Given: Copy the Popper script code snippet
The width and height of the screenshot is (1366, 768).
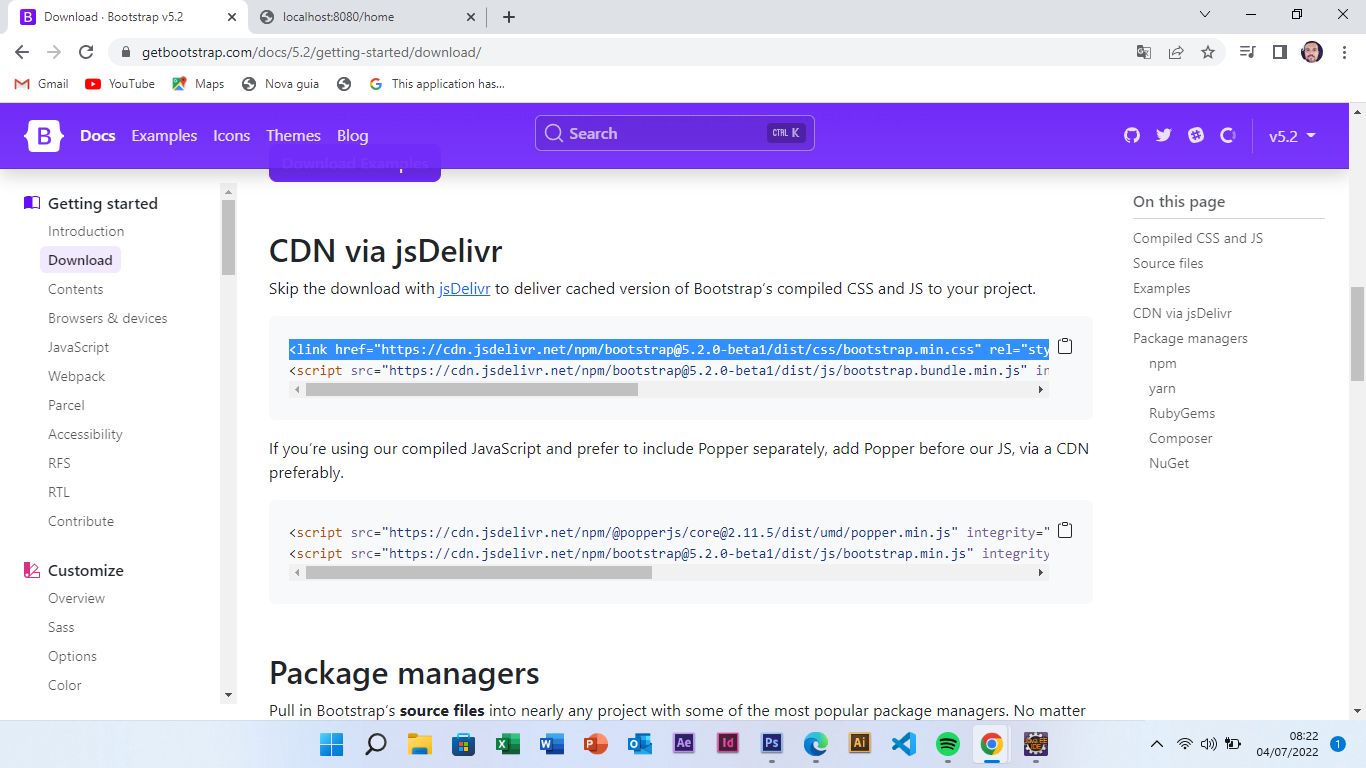Looking at the screenshot, I should (1065, 530).
